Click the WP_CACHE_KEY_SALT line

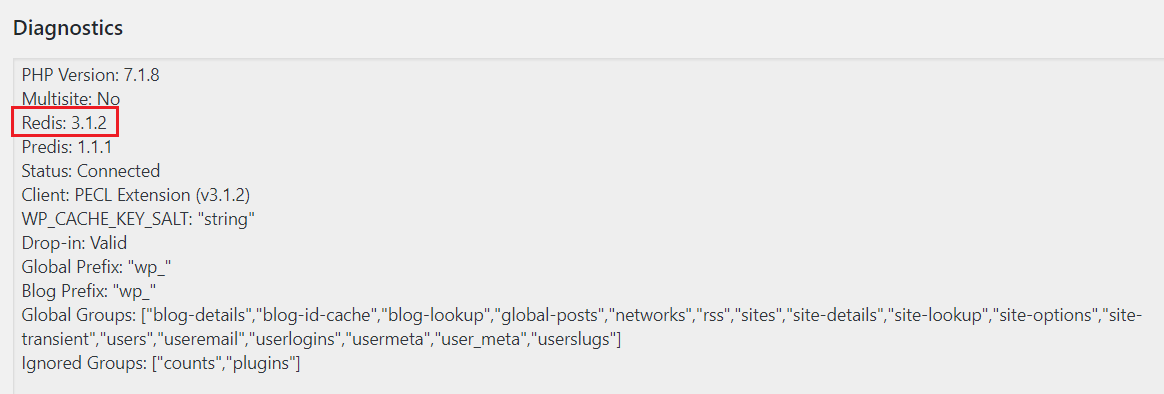tap(139, 219)
